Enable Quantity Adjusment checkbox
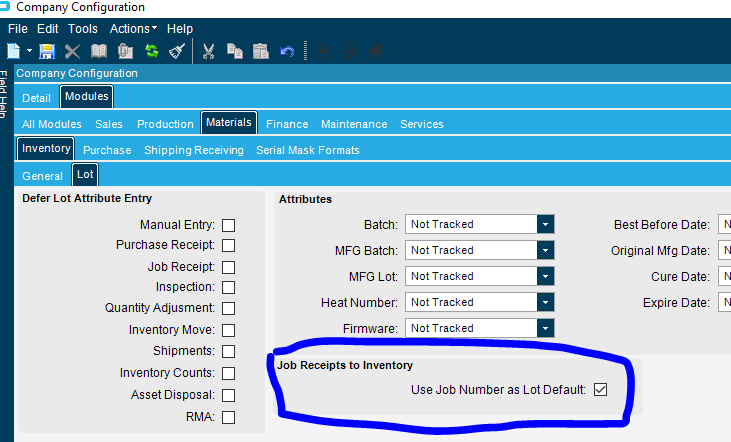 point(228,308)
